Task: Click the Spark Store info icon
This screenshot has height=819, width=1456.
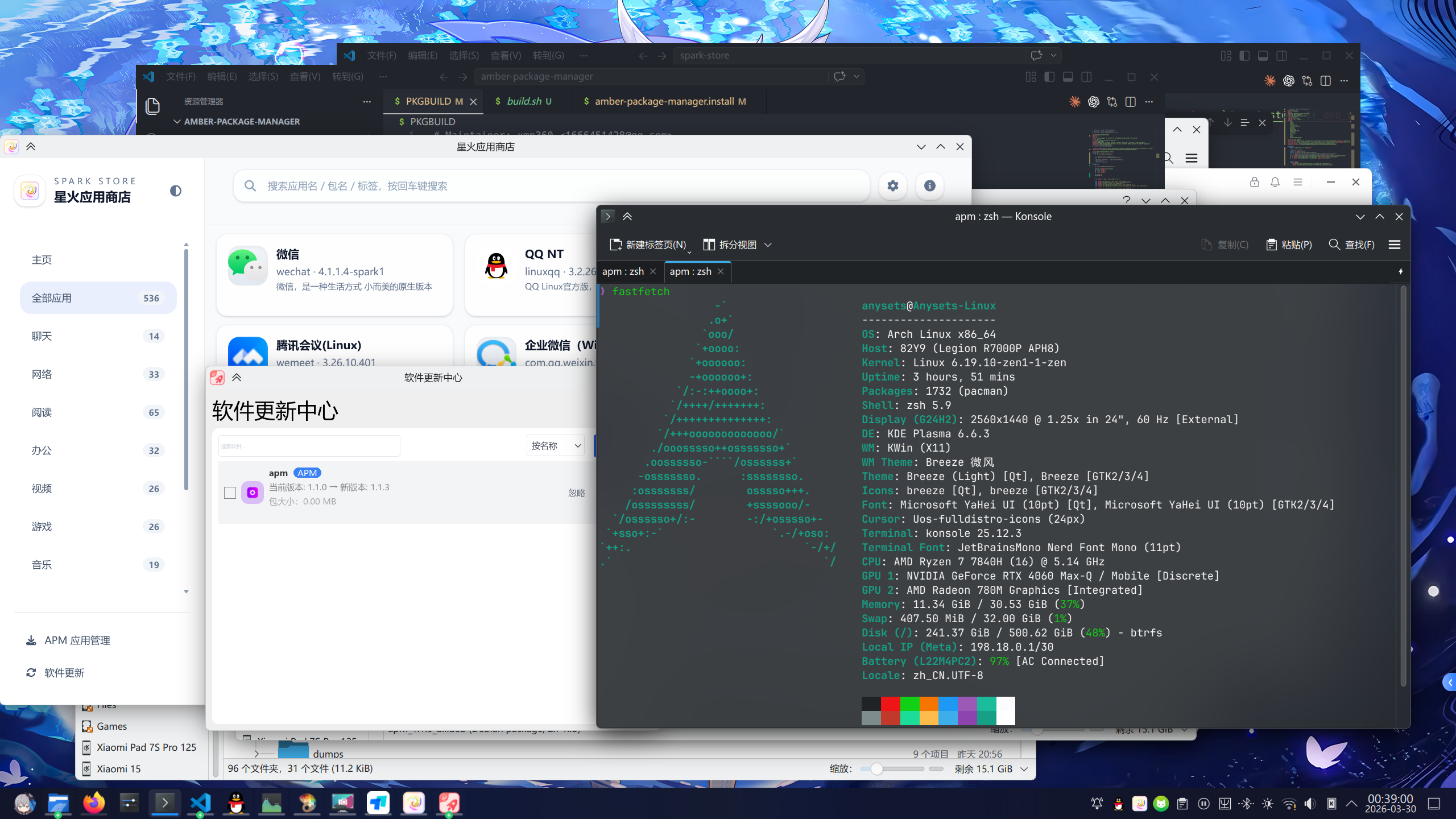Action: tap(930, 186)
